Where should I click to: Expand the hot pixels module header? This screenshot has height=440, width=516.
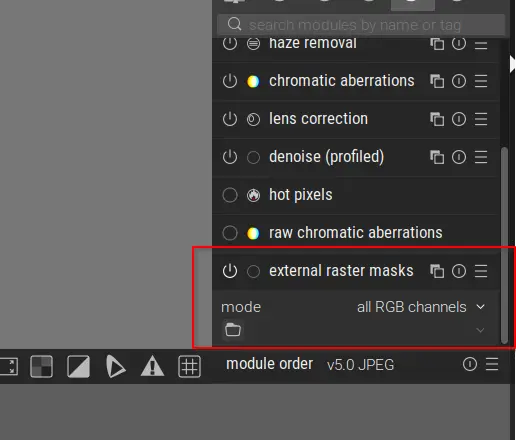(x=356, y=195)
